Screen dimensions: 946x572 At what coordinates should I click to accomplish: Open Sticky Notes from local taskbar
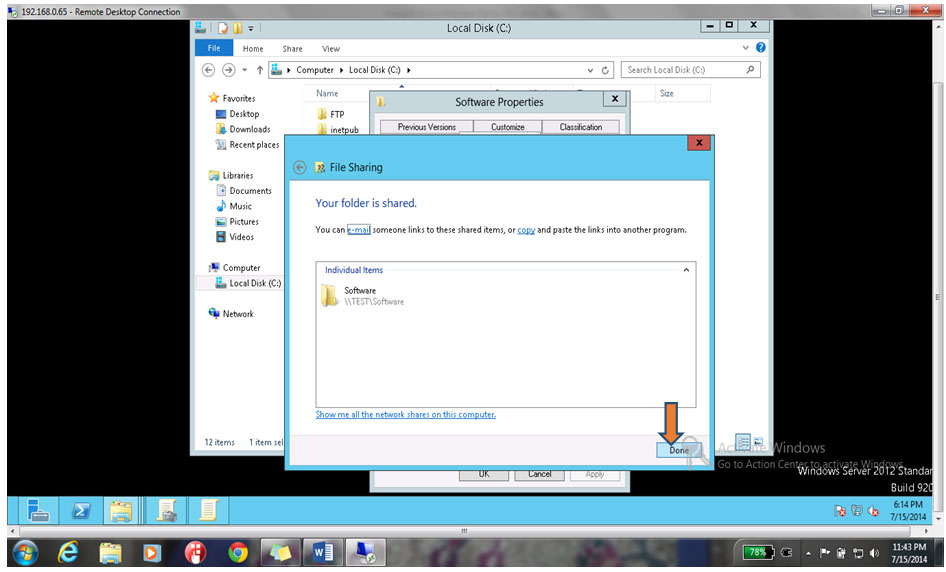point(281,553)
